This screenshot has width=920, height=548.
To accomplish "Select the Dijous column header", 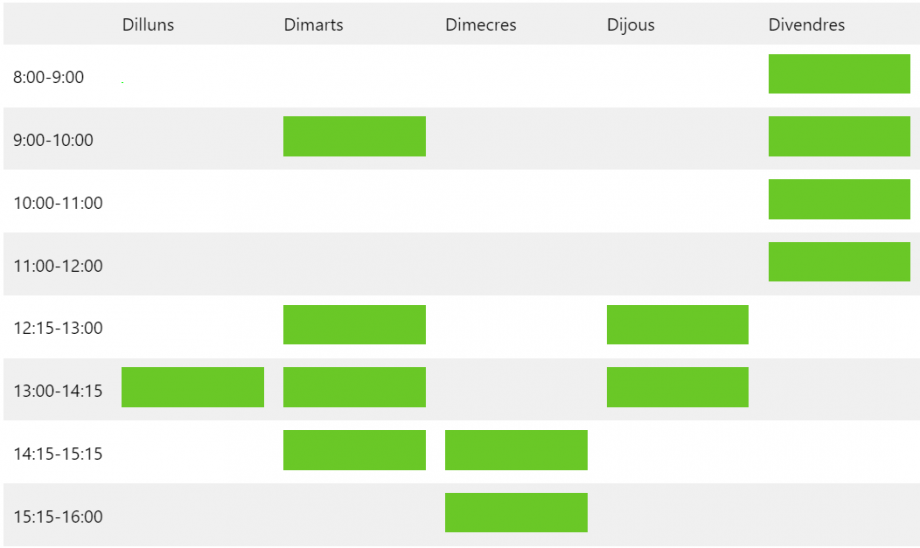I will [631, 25].
